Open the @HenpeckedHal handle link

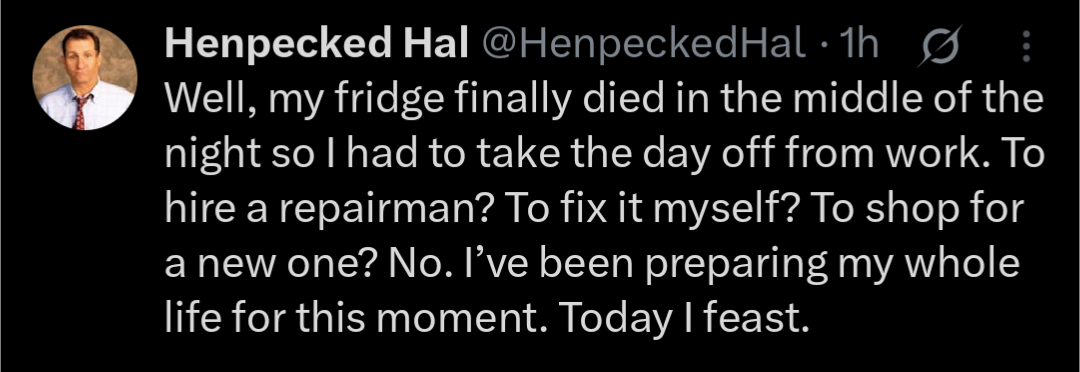pyautogui.click(x=644, y=45)
